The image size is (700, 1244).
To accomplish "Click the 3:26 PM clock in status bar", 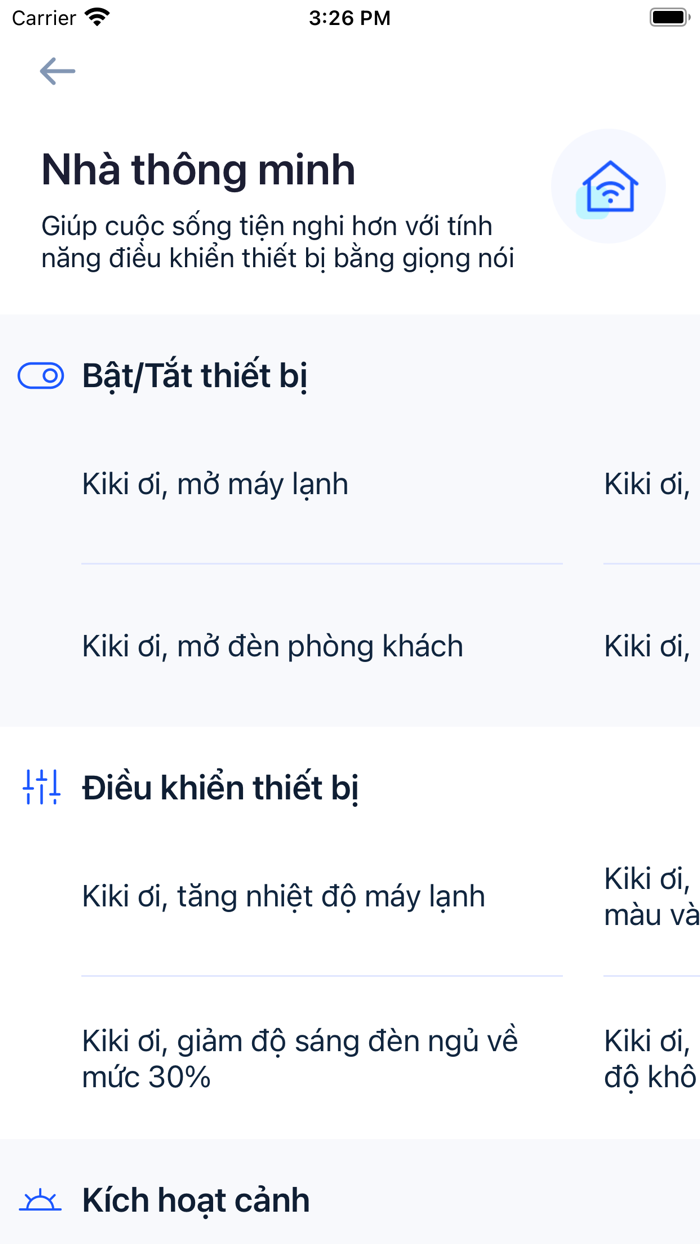I will (x=349, y=17).
